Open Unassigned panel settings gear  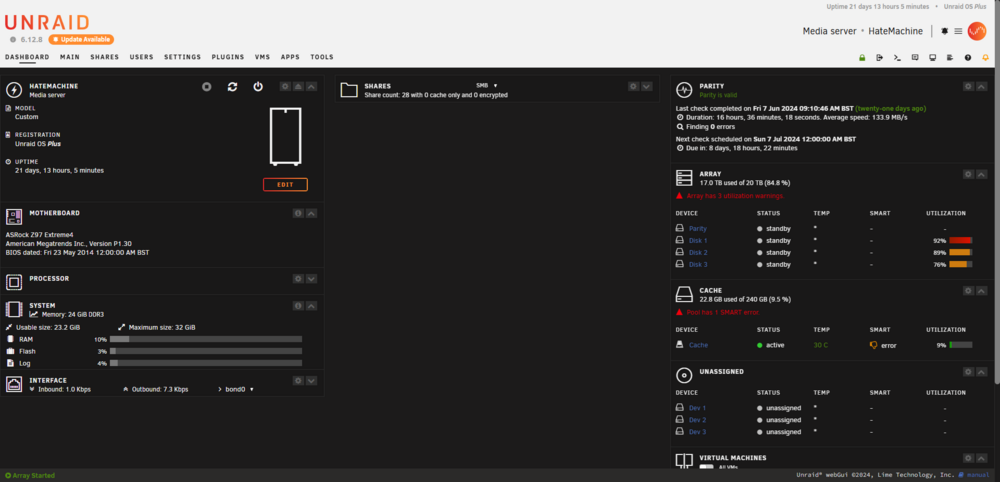[x=968, y=372]
